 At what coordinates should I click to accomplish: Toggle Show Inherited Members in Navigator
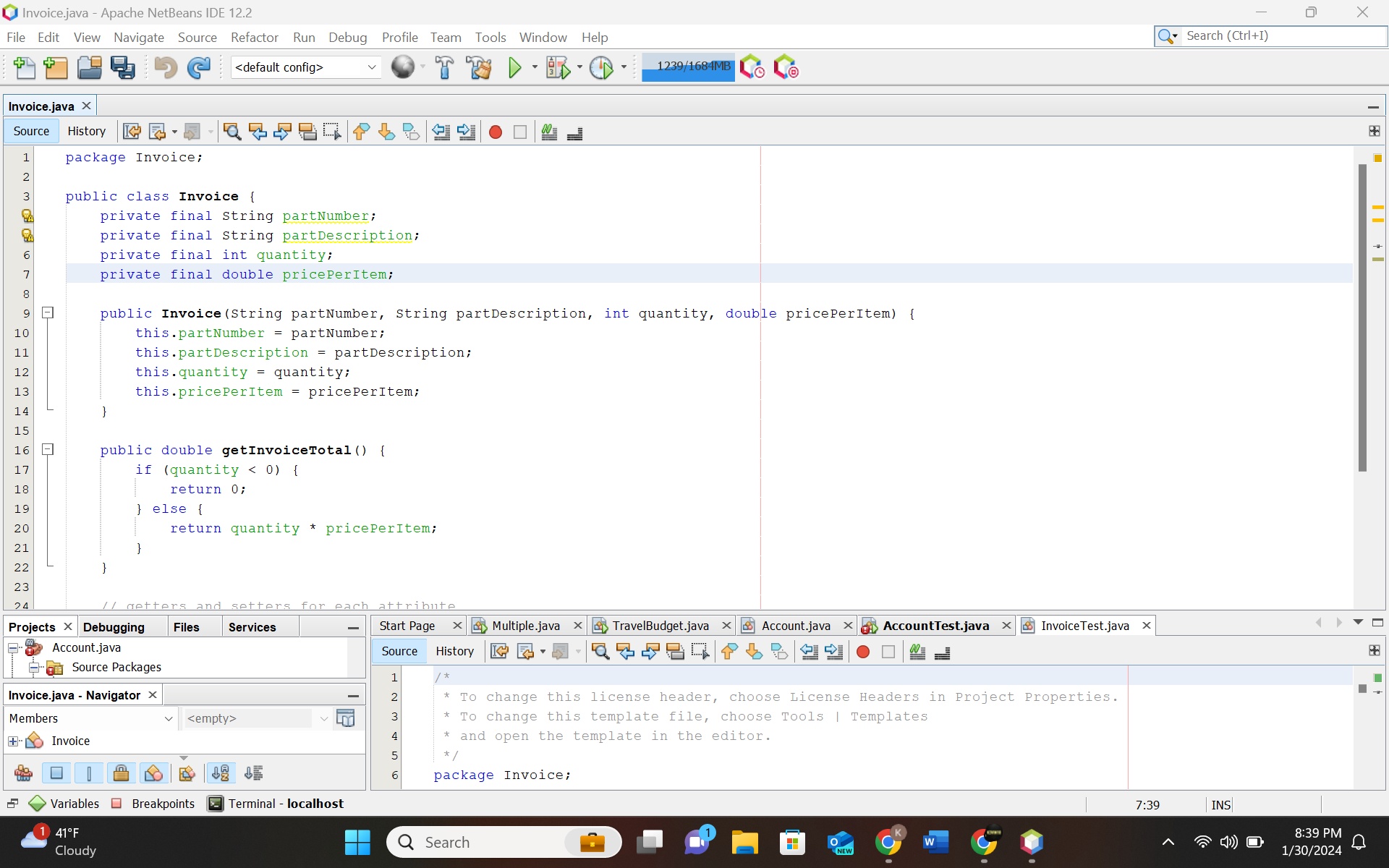click(x=23, y=773)
